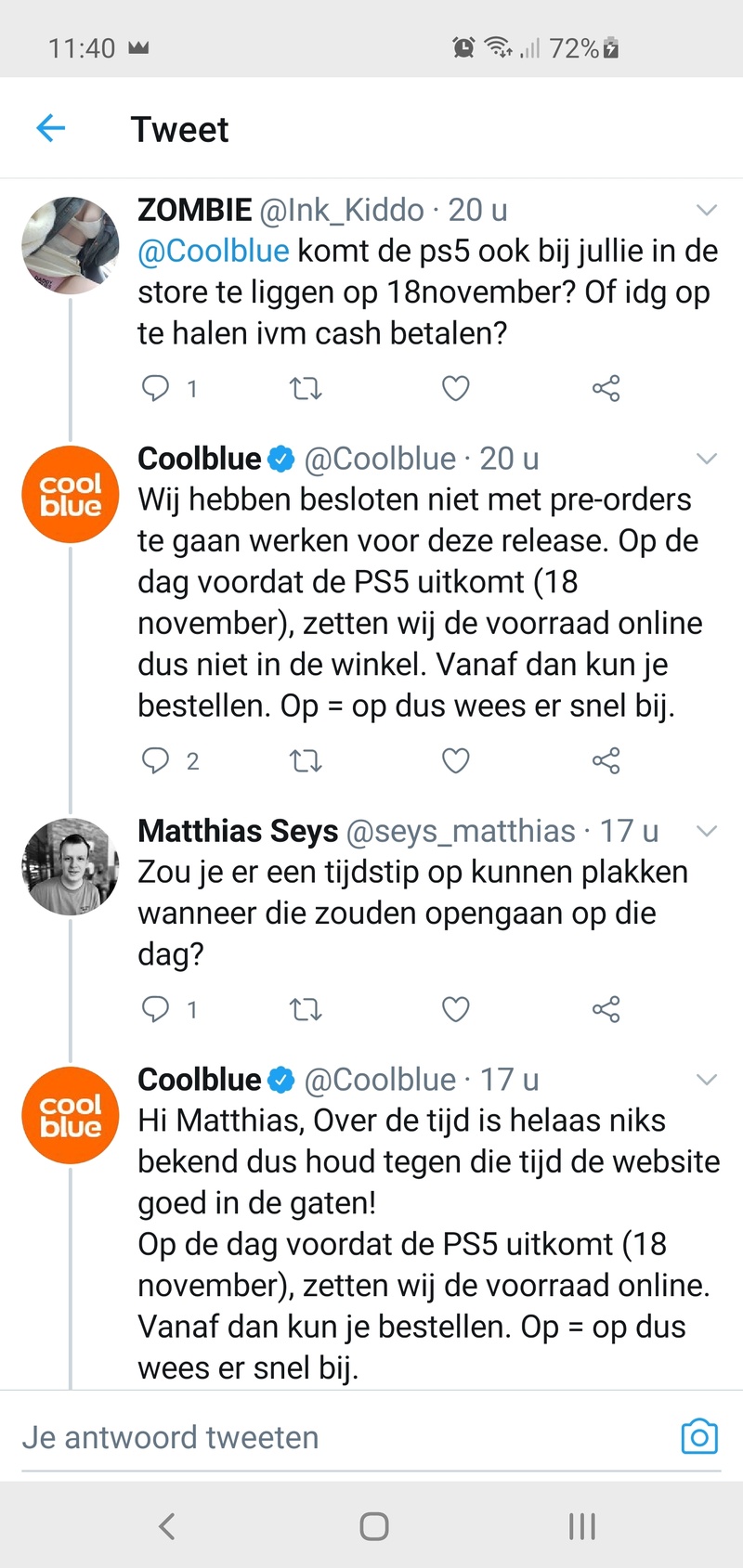
Task: Share Matthias Seys' tweet
Action: pos(606,1009)
